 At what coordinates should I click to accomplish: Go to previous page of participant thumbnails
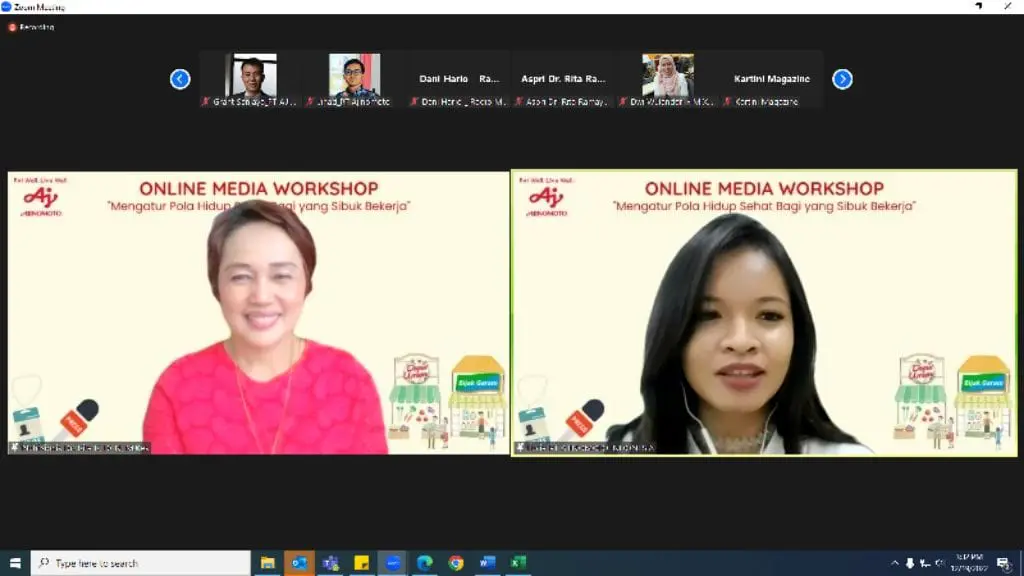pyautogui.click(x=180, y=79)
